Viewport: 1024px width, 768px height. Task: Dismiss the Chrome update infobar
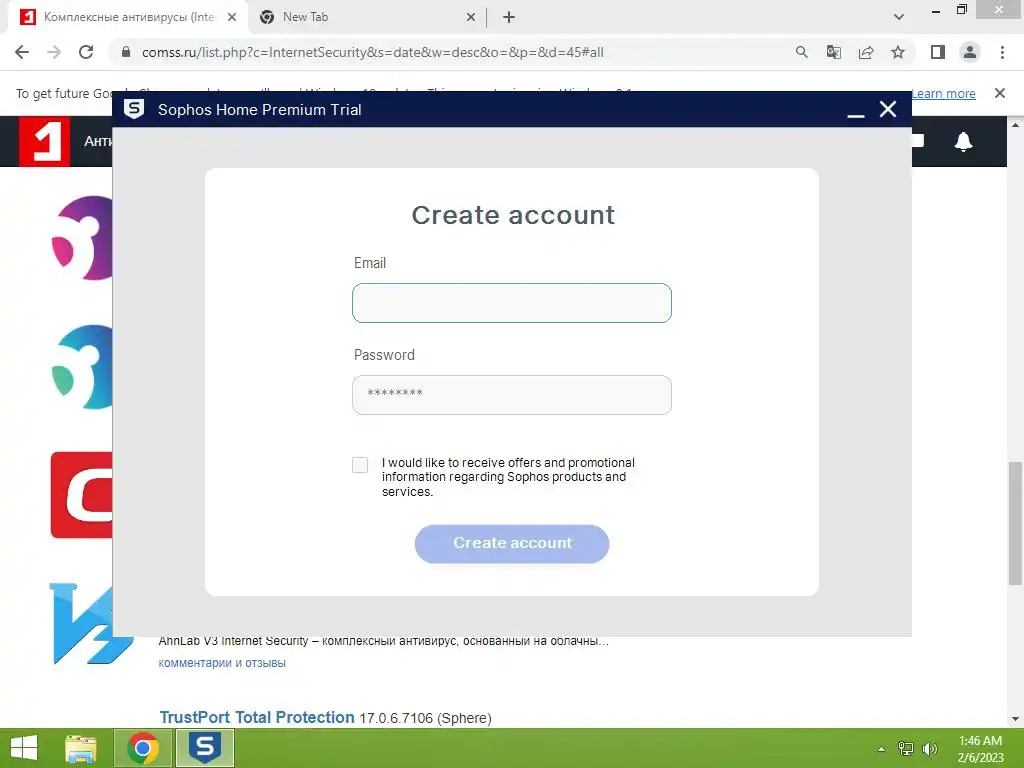(x=1000, y=93)
